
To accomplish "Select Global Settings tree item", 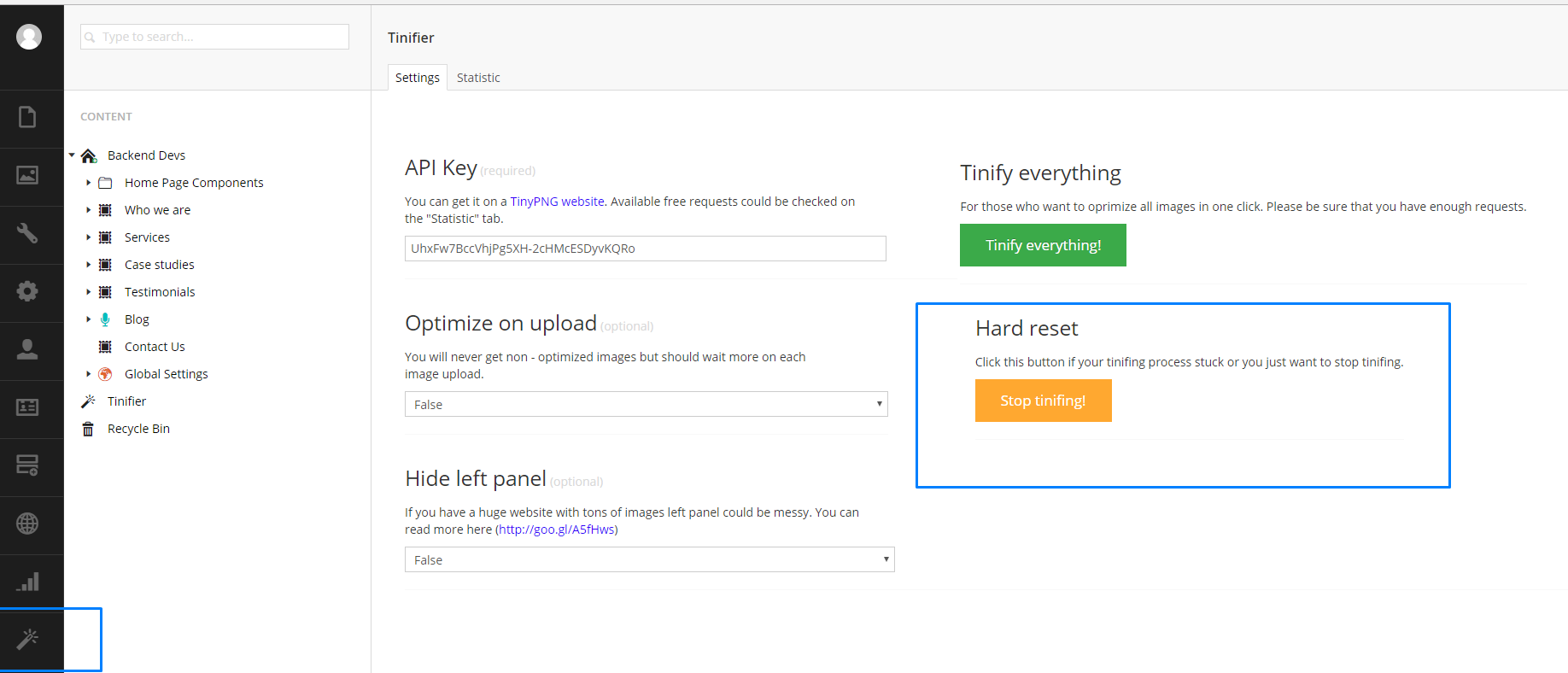I will (x=166, y=374).
